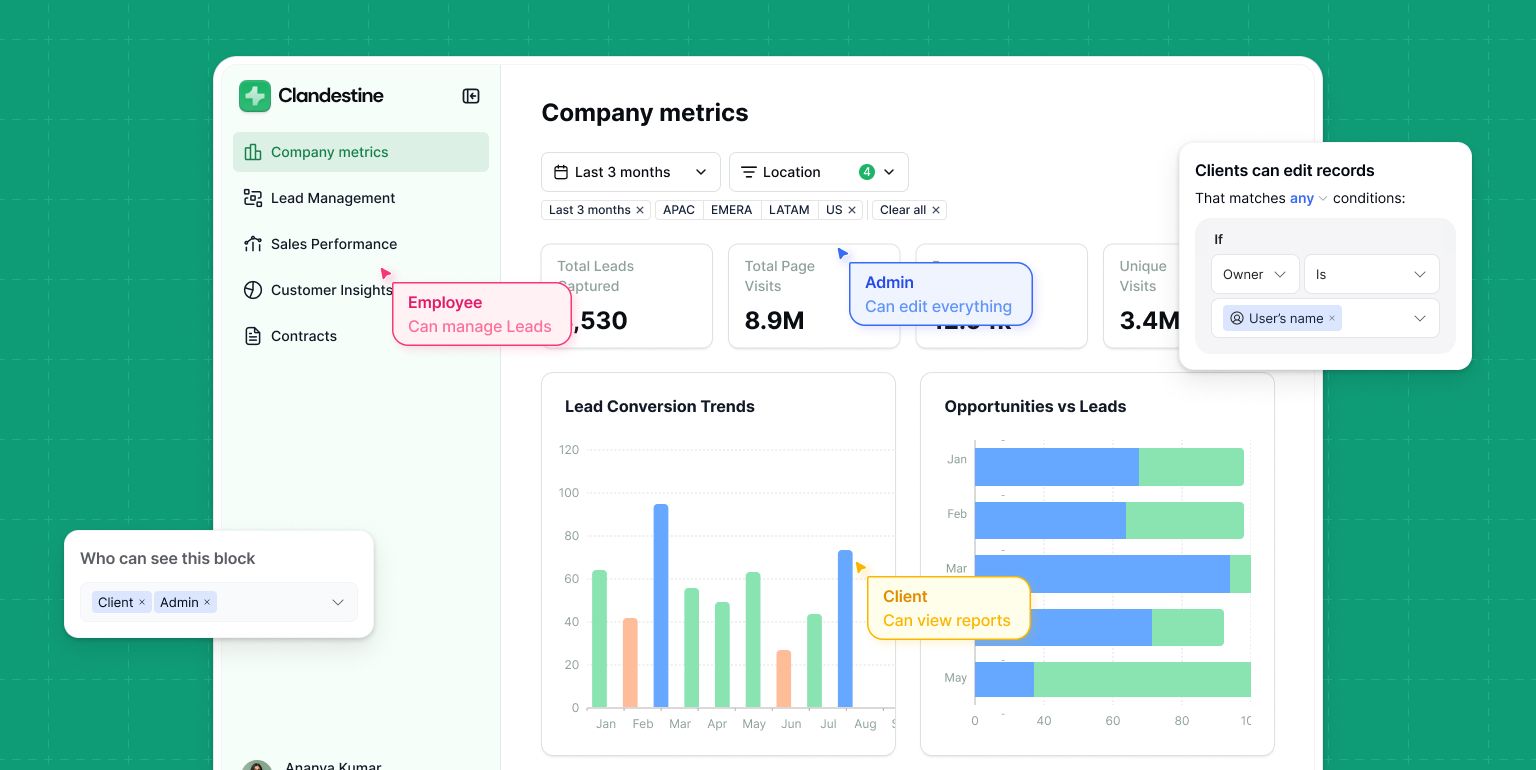Remove the Client tag from visibility block
This screenshot has height=770, width=1536.
pyautogui.click(x=142, y=602)
